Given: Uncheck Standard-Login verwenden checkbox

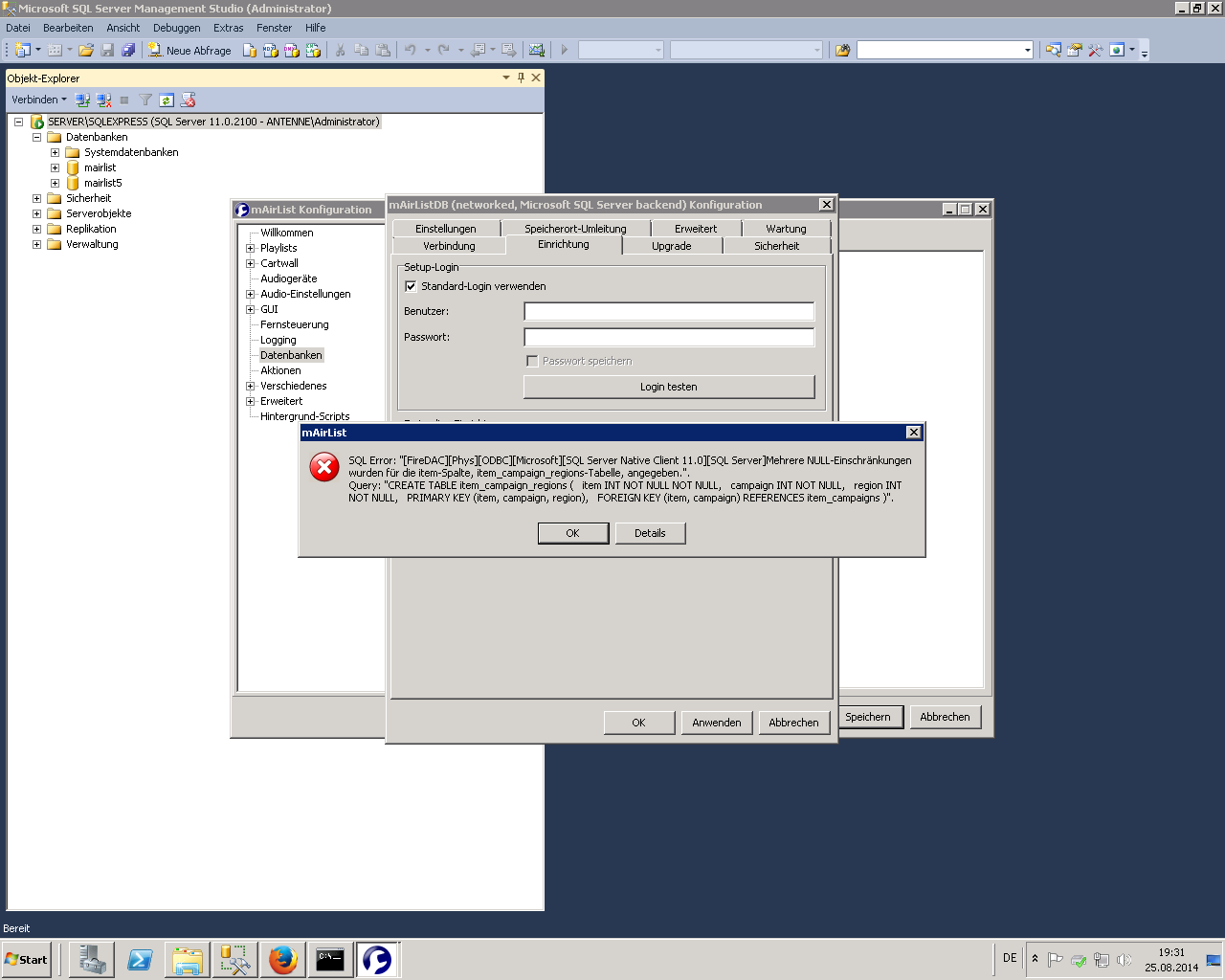Looking at the screenshot, I should point(411,286).
